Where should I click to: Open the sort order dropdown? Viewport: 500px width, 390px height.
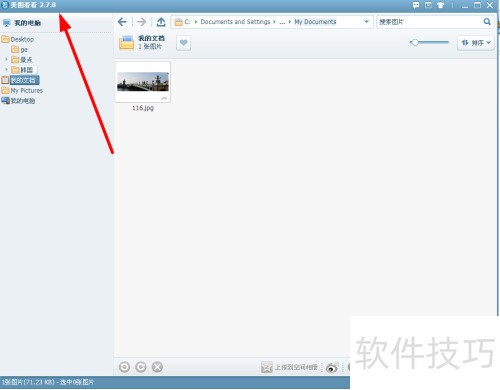coord(476,43)
